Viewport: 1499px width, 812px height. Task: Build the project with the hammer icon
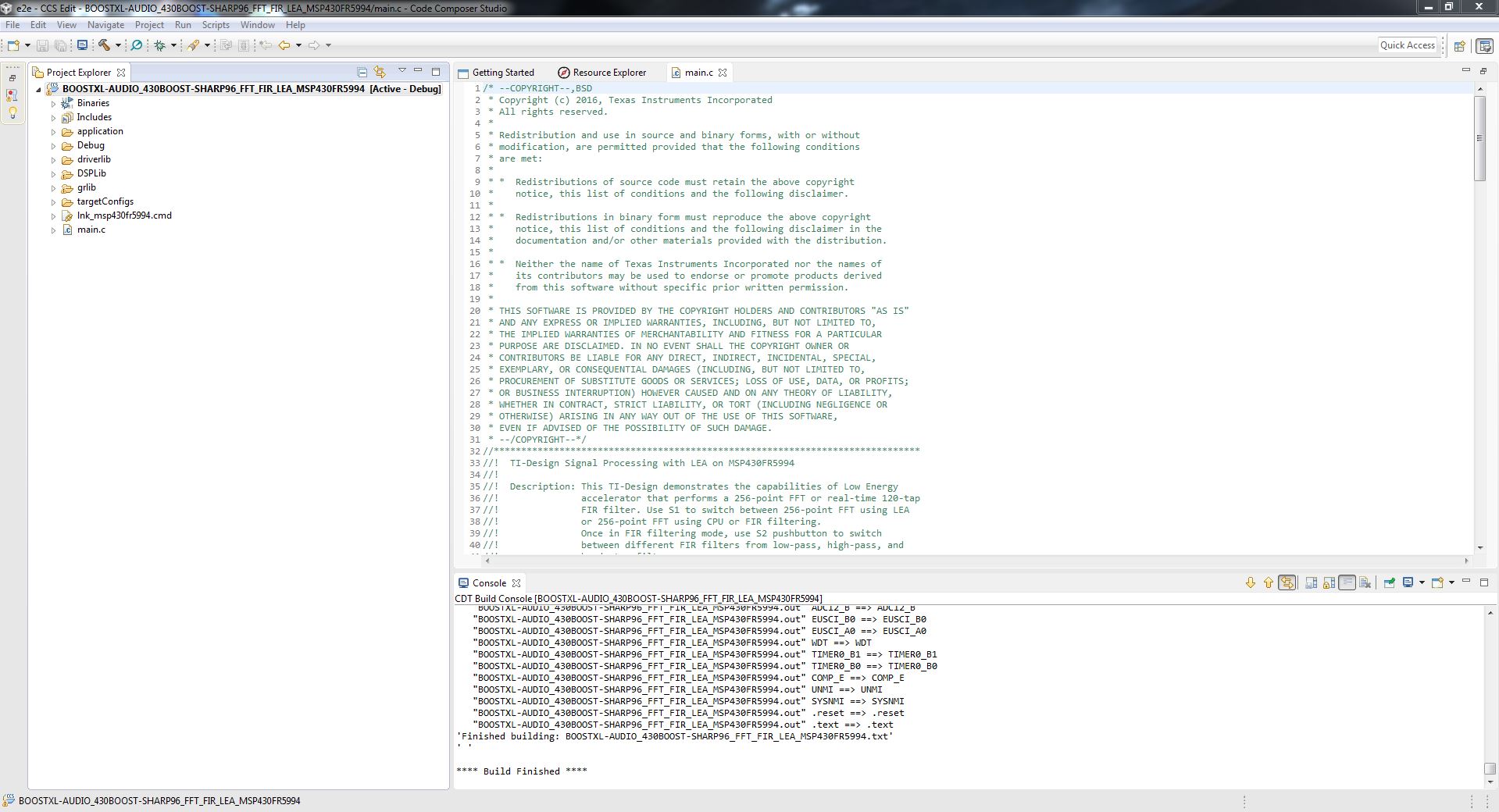pyautogui.click(x=104, y=45)
